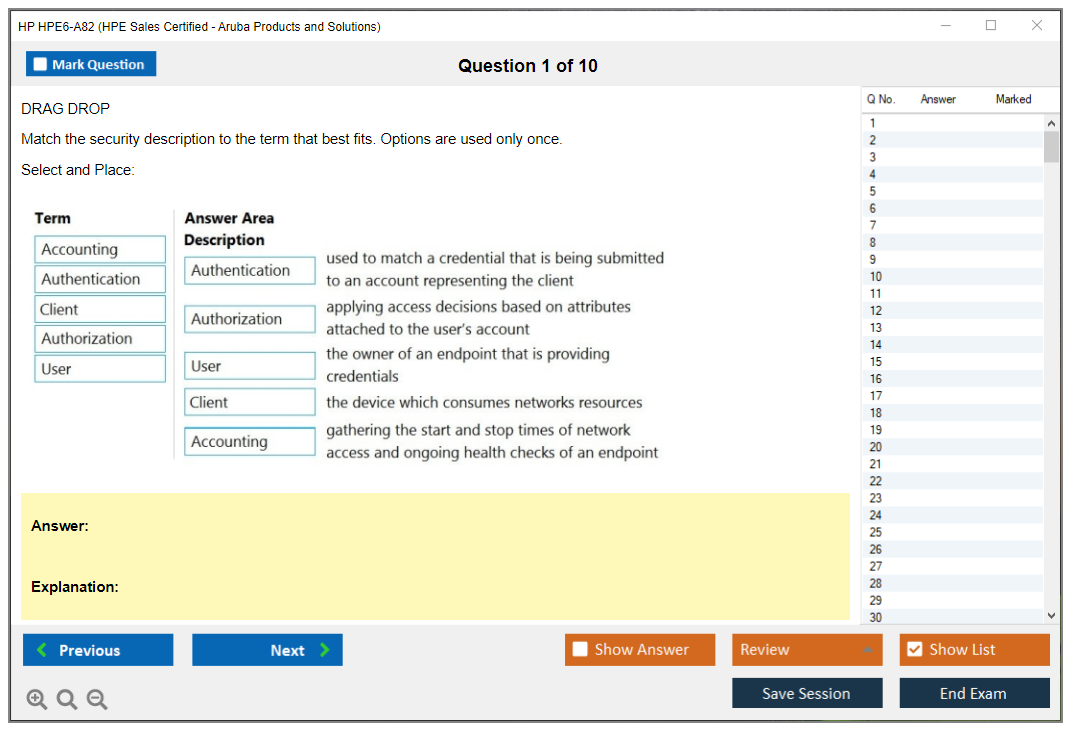Enable the Show Answer checkbox
The image size is (1075, 735).
(580, 650)
